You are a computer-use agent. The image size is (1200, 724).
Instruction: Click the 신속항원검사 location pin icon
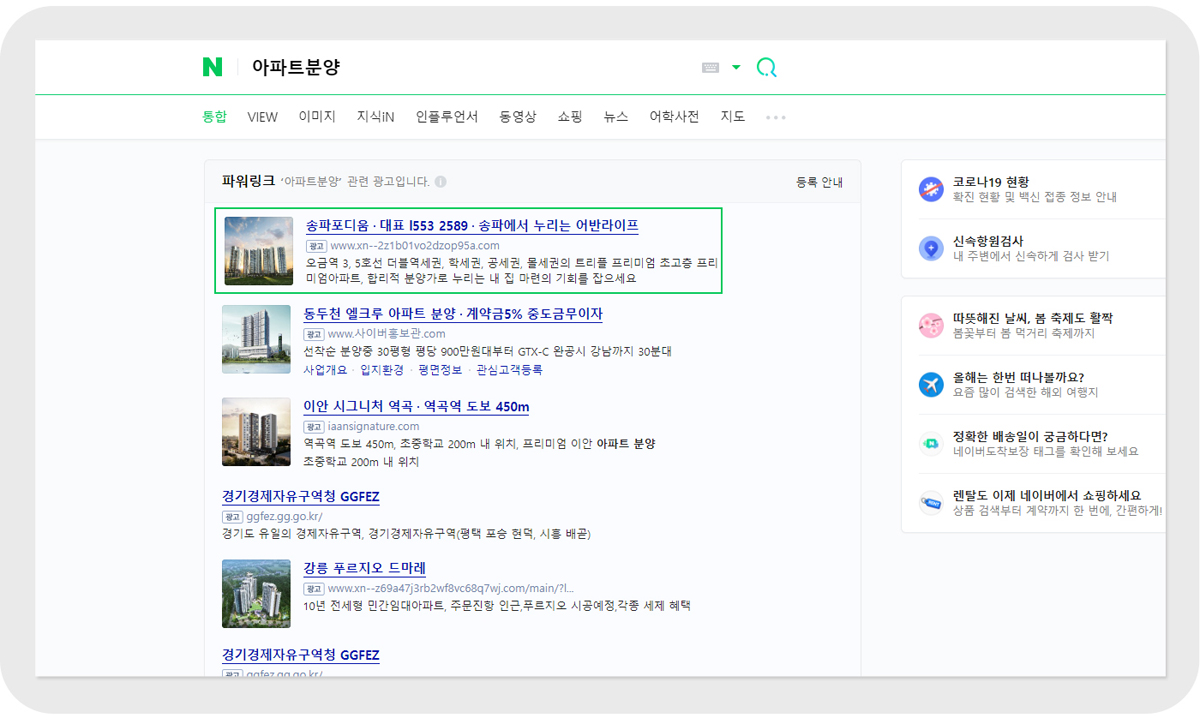tap(931, 249)
